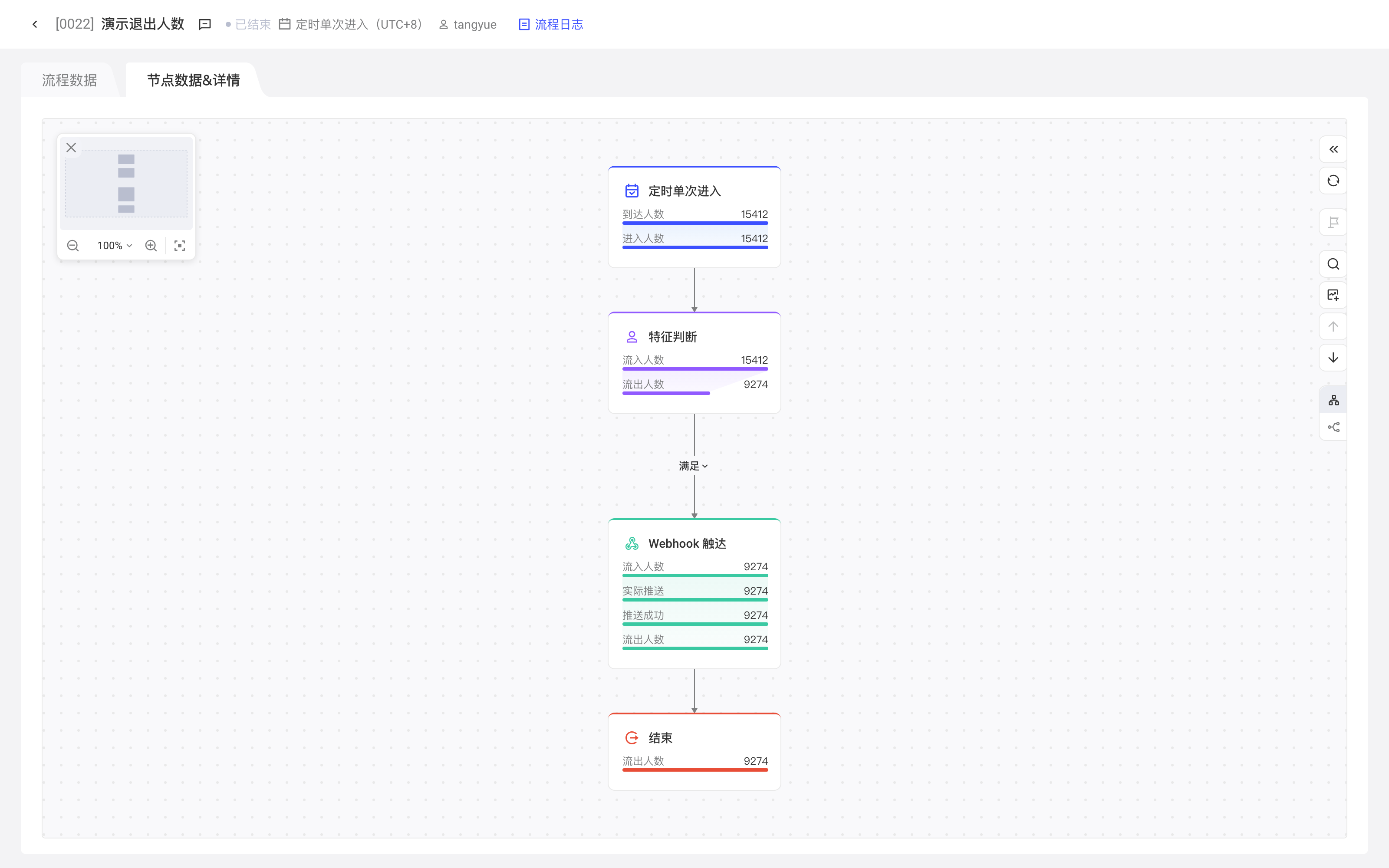Jump to the previous node with up arrow
This screenshot has width=1389, height=868.
[x=1333, y=327]
